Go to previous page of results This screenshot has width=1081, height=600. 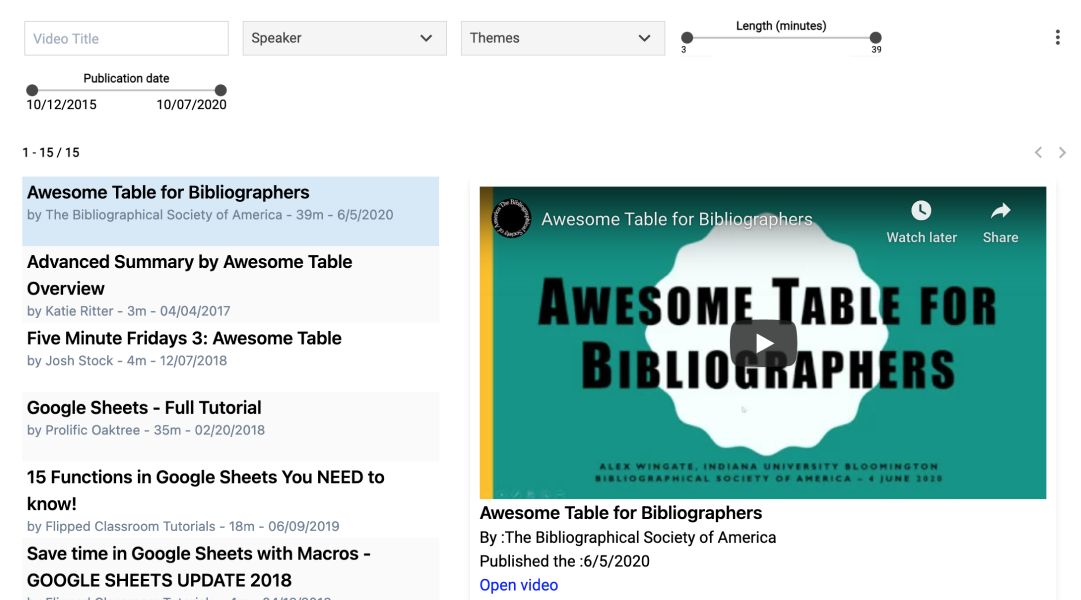[1038, 152]
